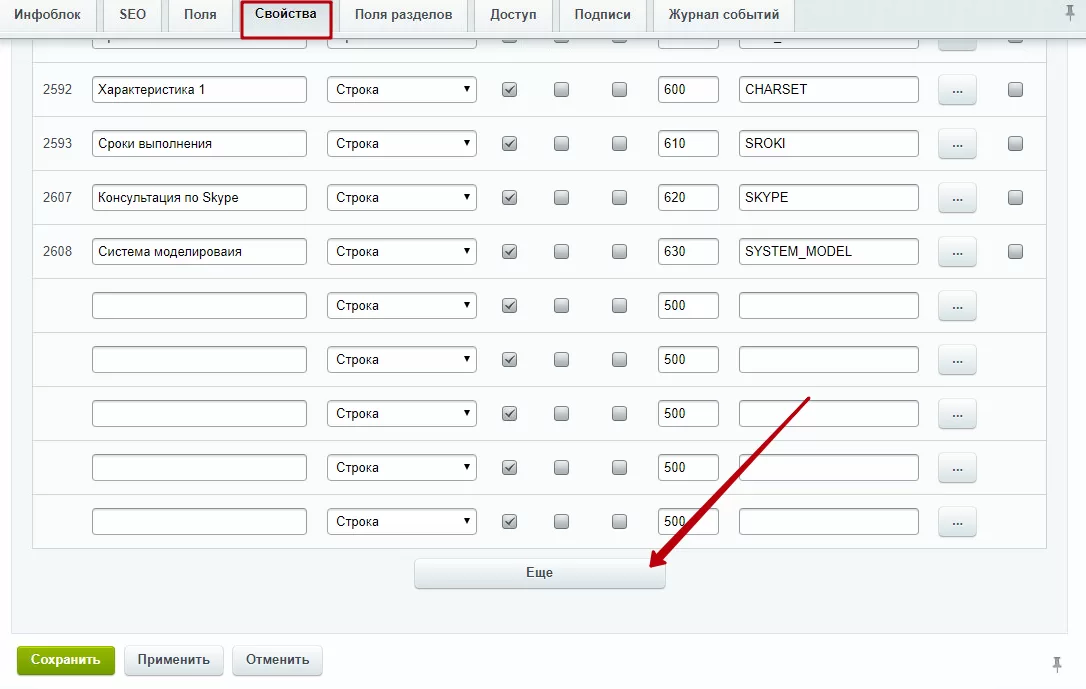Viewport: 1086px width, 689px height.
Task: Open the Журнал событий tab
Action: 724,15
